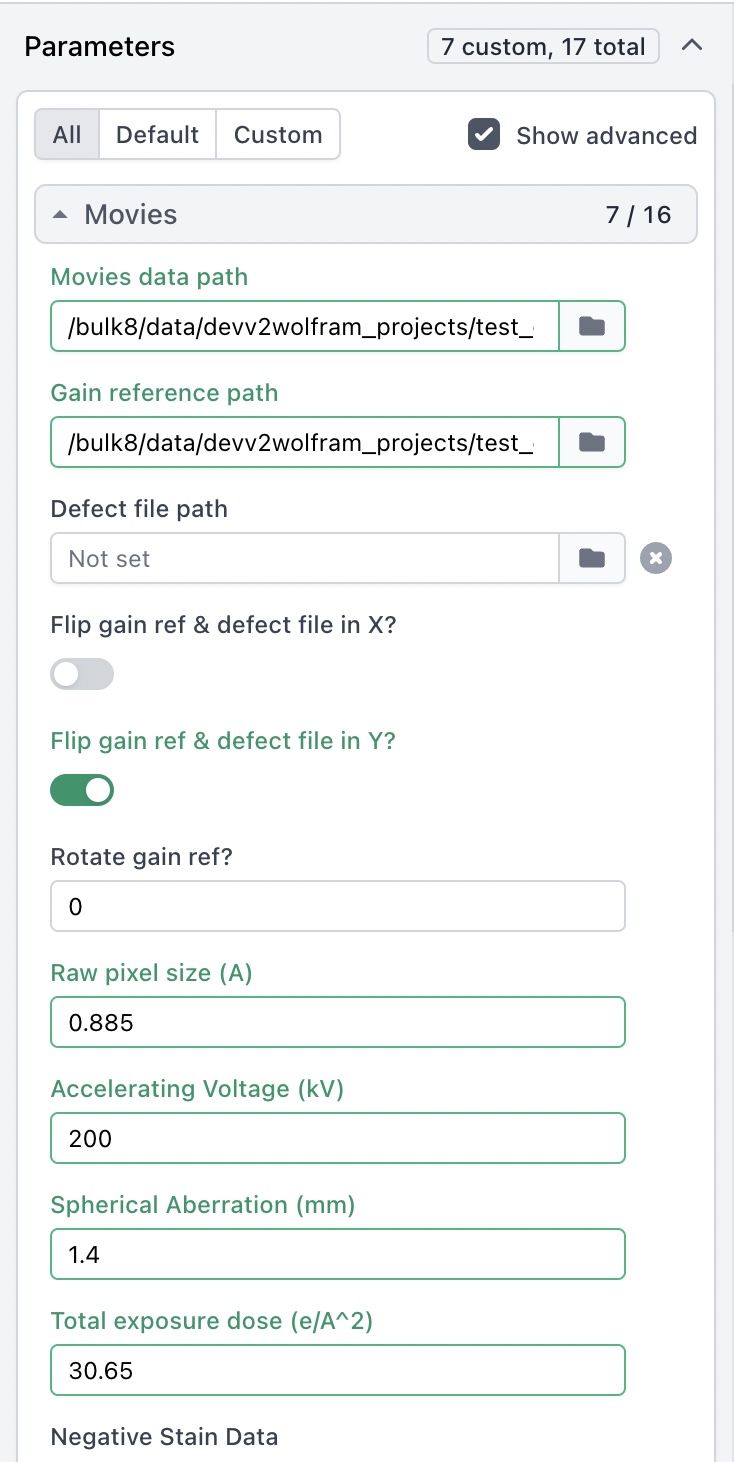Browse folder for Gain reference path
Image resolution: width=734 pixels, height=1462 pixels.
point(592,442)
